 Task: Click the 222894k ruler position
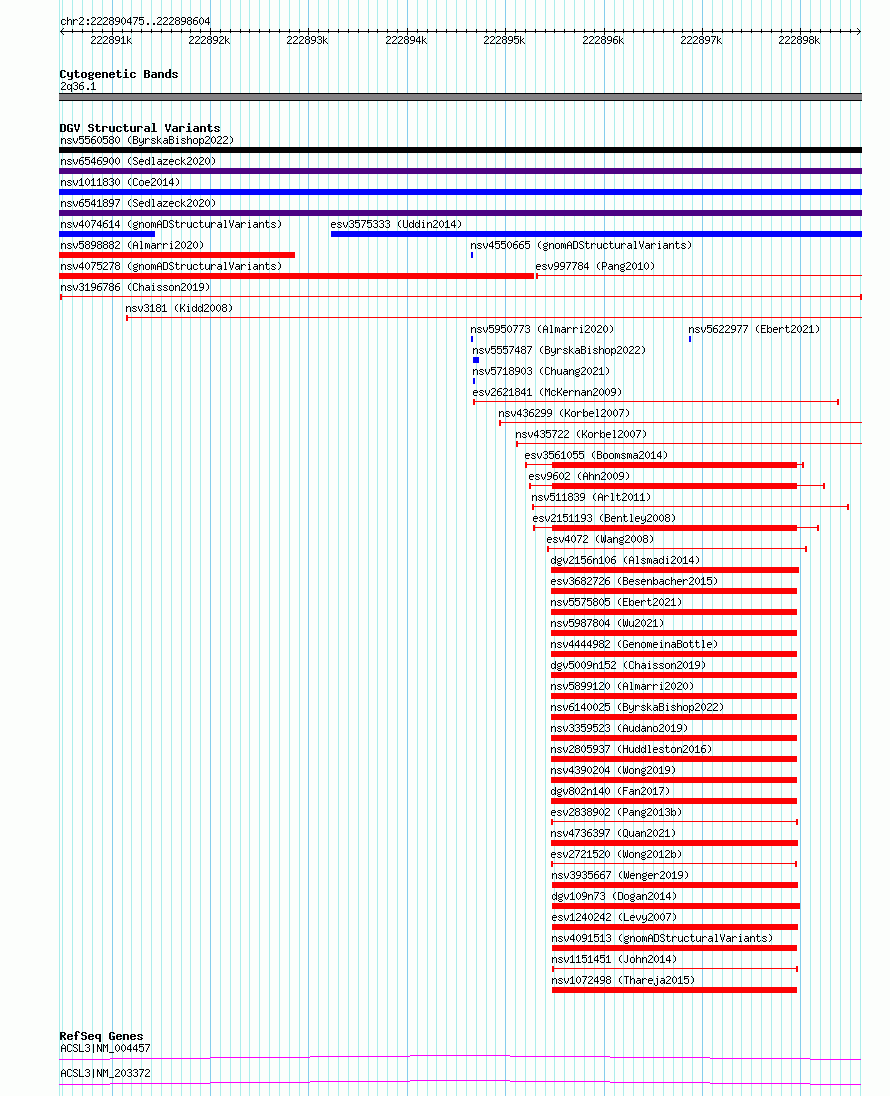click(x=406, y=41)
